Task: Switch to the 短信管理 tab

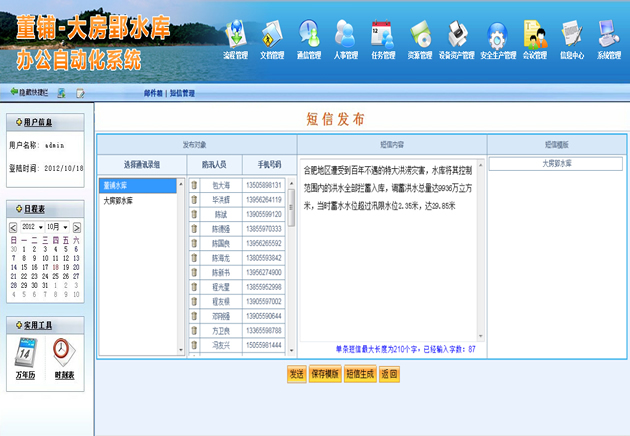Action: [x=182, y=93]
